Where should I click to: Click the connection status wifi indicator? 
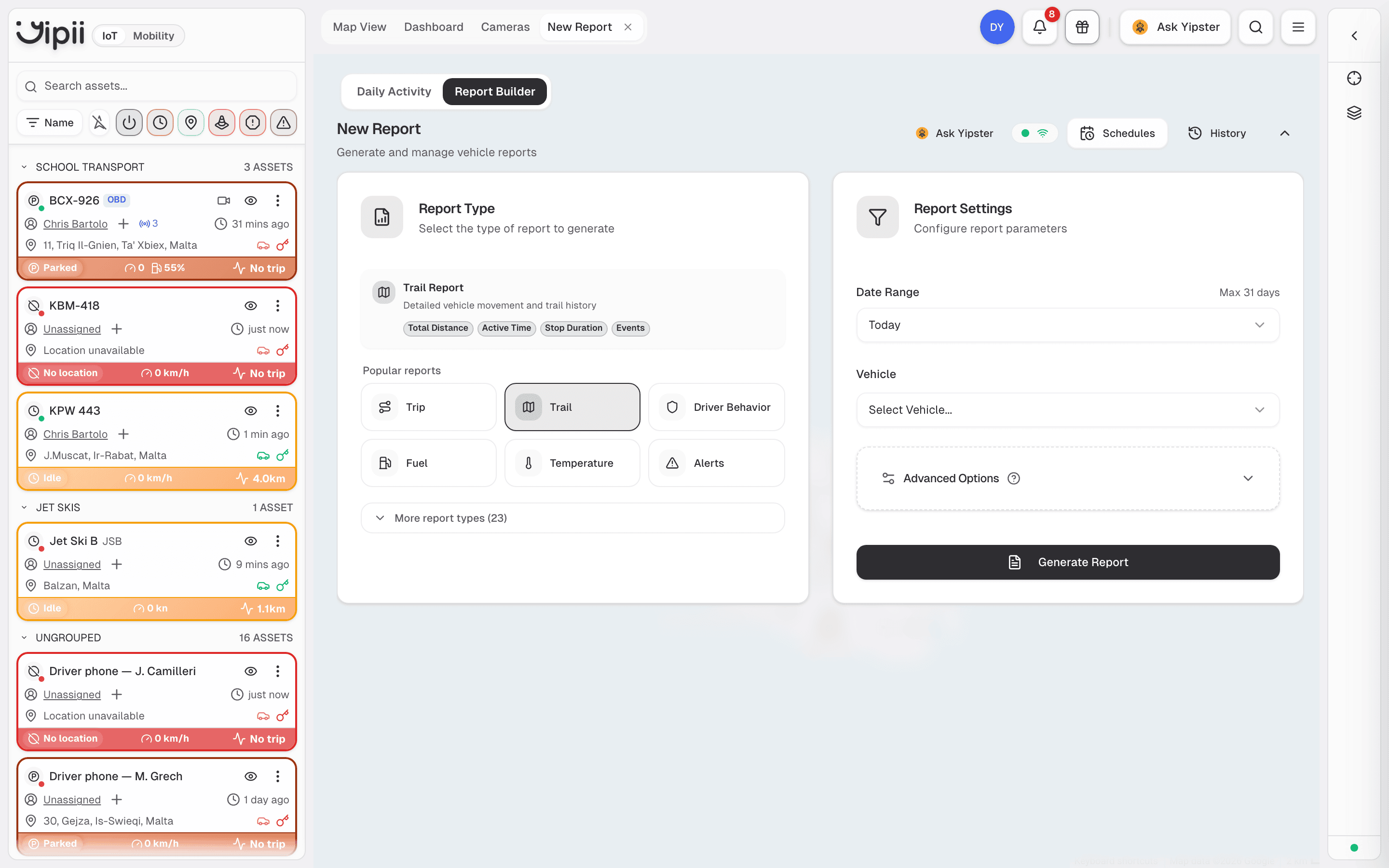(x=1035, y=133)
